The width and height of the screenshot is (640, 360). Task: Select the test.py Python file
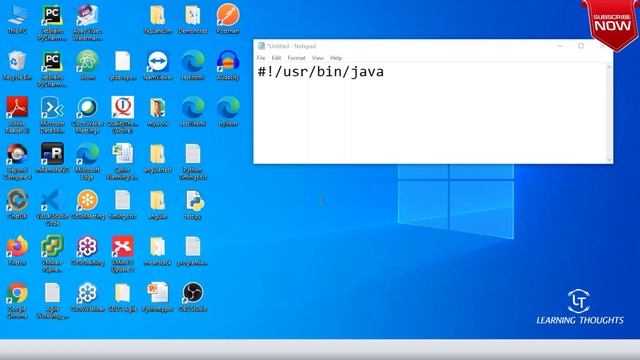coord(193,205)
